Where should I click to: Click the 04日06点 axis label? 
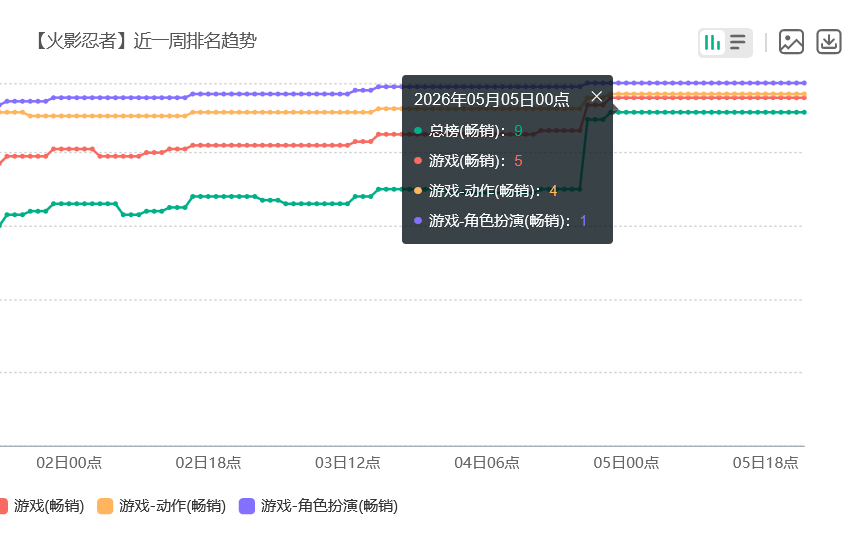pos(487,463)
